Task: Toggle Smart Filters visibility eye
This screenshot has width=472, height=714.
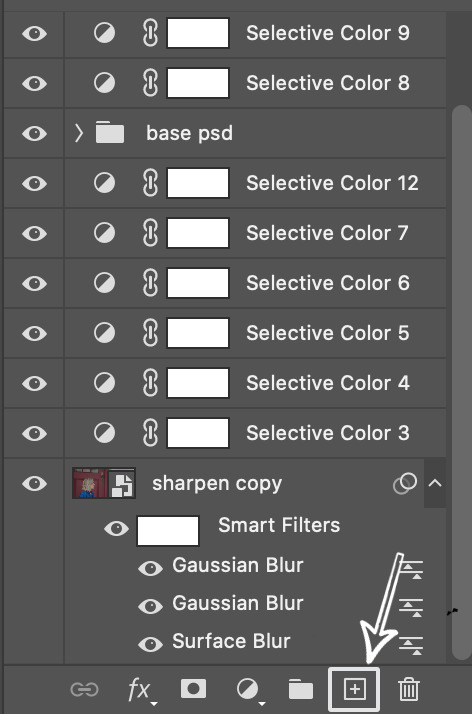Action: point(117,529)
